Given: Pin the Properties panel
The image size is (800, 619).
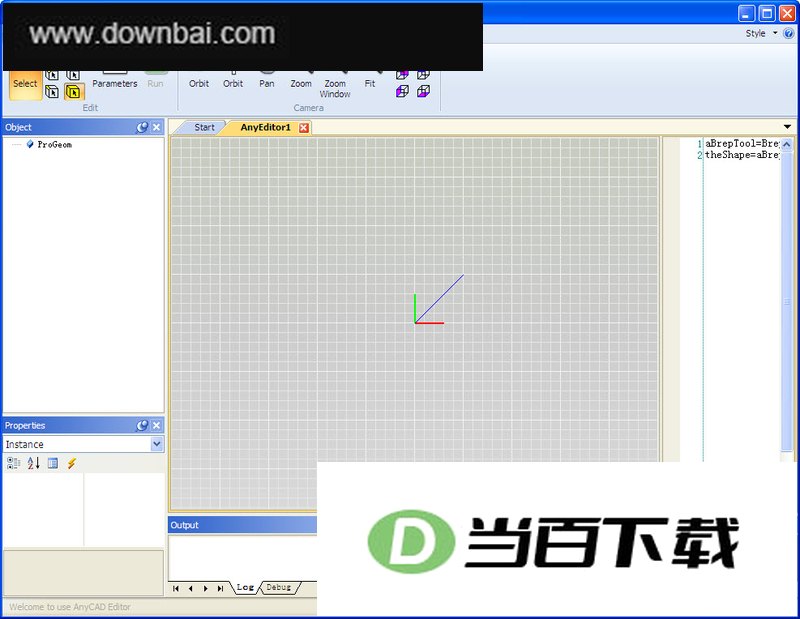Looking at the screenshot, I should pos(142,426).
